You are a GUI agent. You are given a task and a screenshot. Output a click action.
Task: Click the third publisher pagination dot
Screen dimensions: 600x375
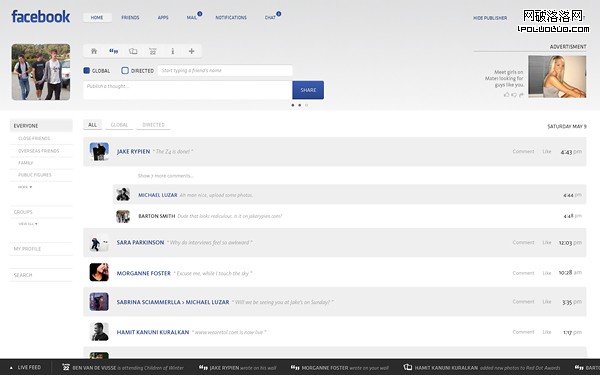(x=306, y=105)
